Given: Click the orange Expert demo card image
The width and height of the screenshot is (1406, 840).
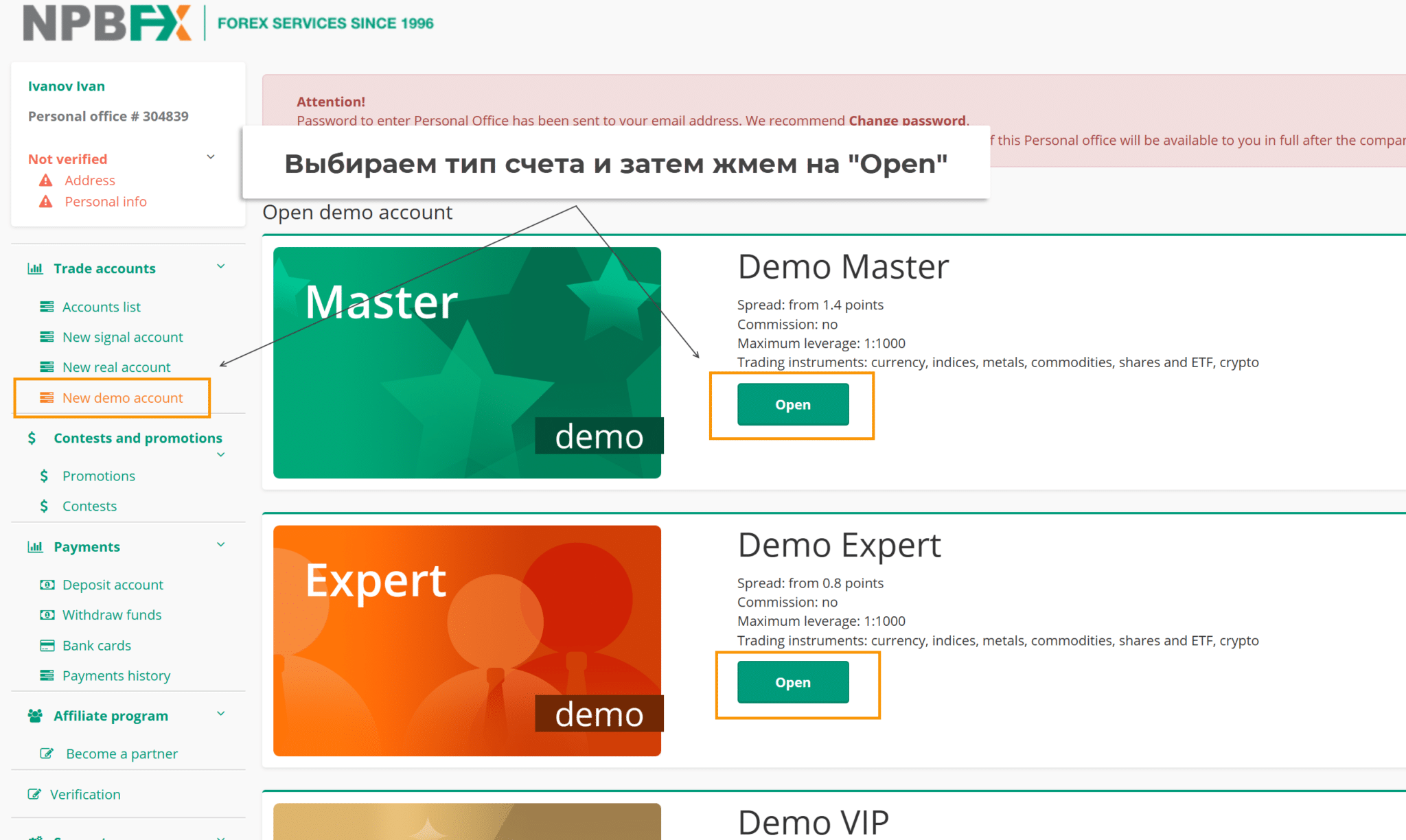Looking at the screenshot, I should 467,641.
